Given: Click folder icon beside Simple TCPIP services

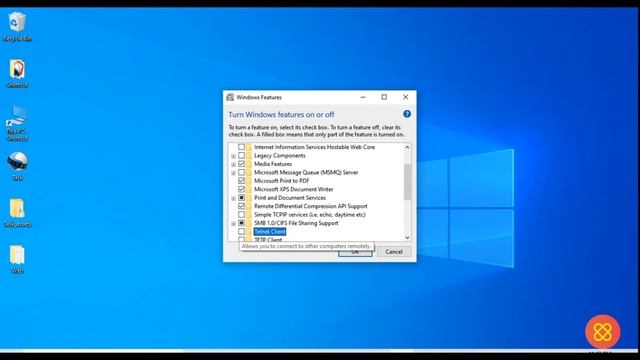Looking at the screenshot, I should (249, 215).
